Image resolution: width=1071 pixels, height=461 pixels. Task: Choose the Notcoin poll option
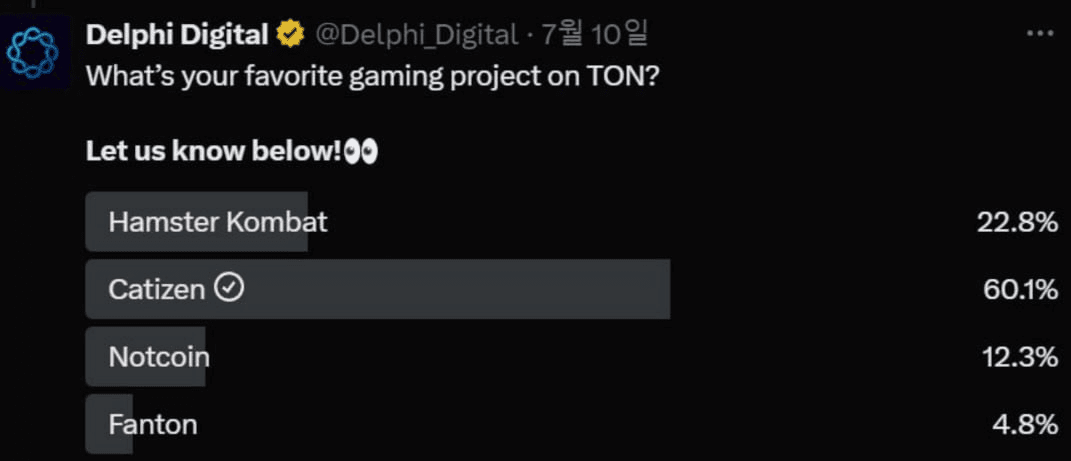[159, 357]
